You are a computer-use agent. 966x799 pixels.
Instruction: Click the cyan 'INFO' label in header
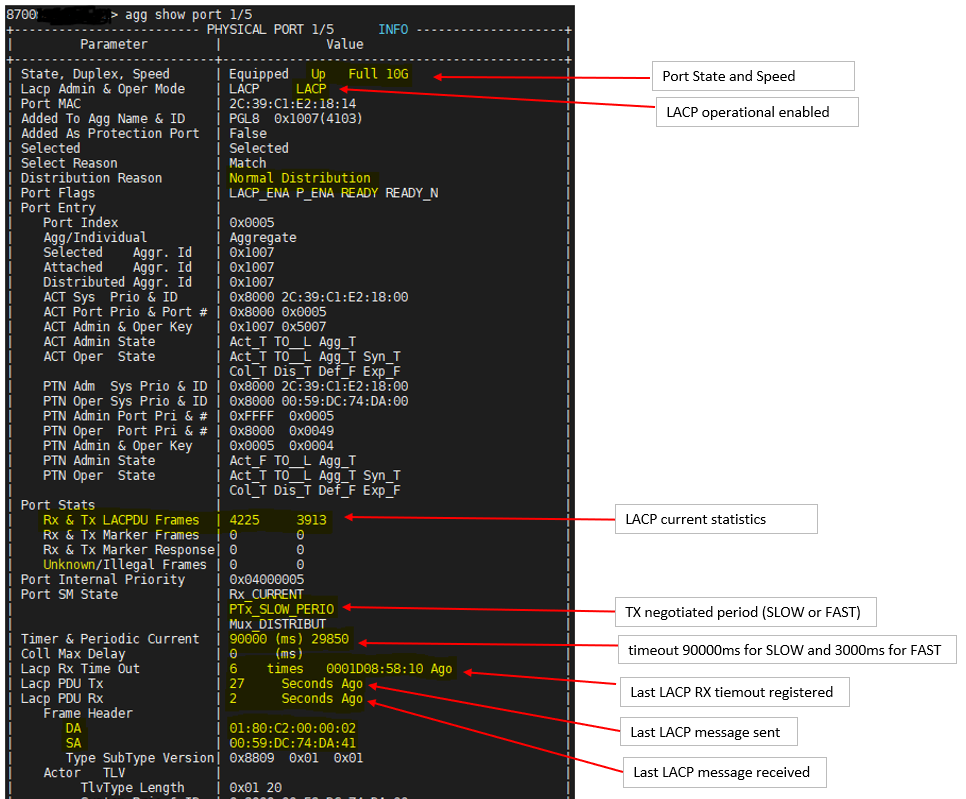click(x=393, y=30)
